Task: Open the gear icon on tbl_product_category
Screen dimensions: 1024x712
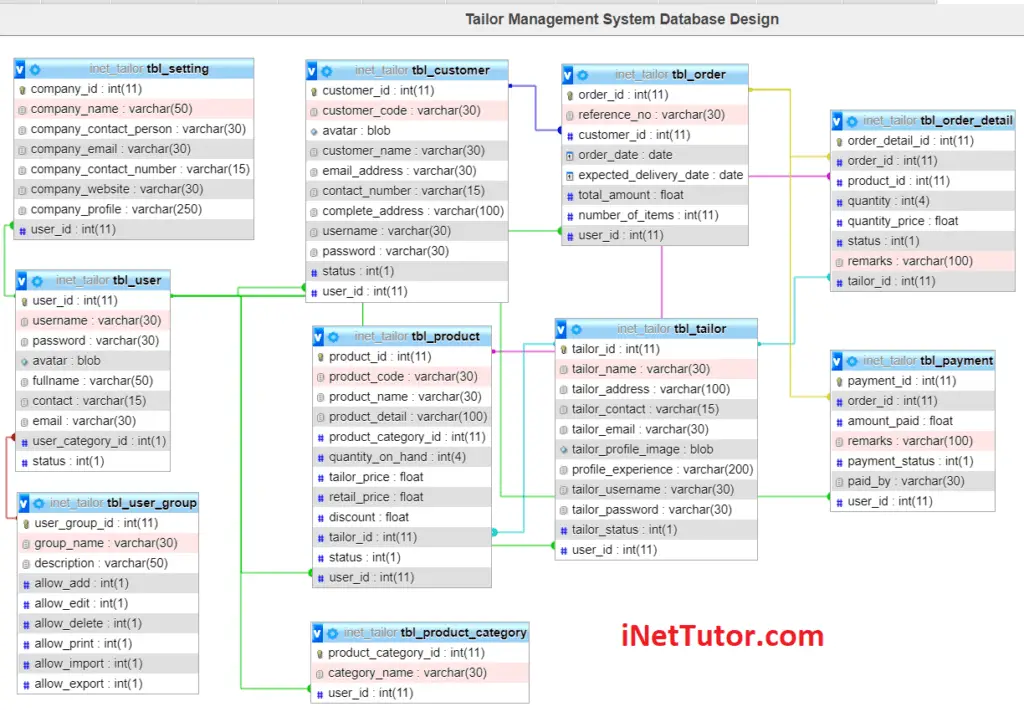Action: (x=335, y=632)
